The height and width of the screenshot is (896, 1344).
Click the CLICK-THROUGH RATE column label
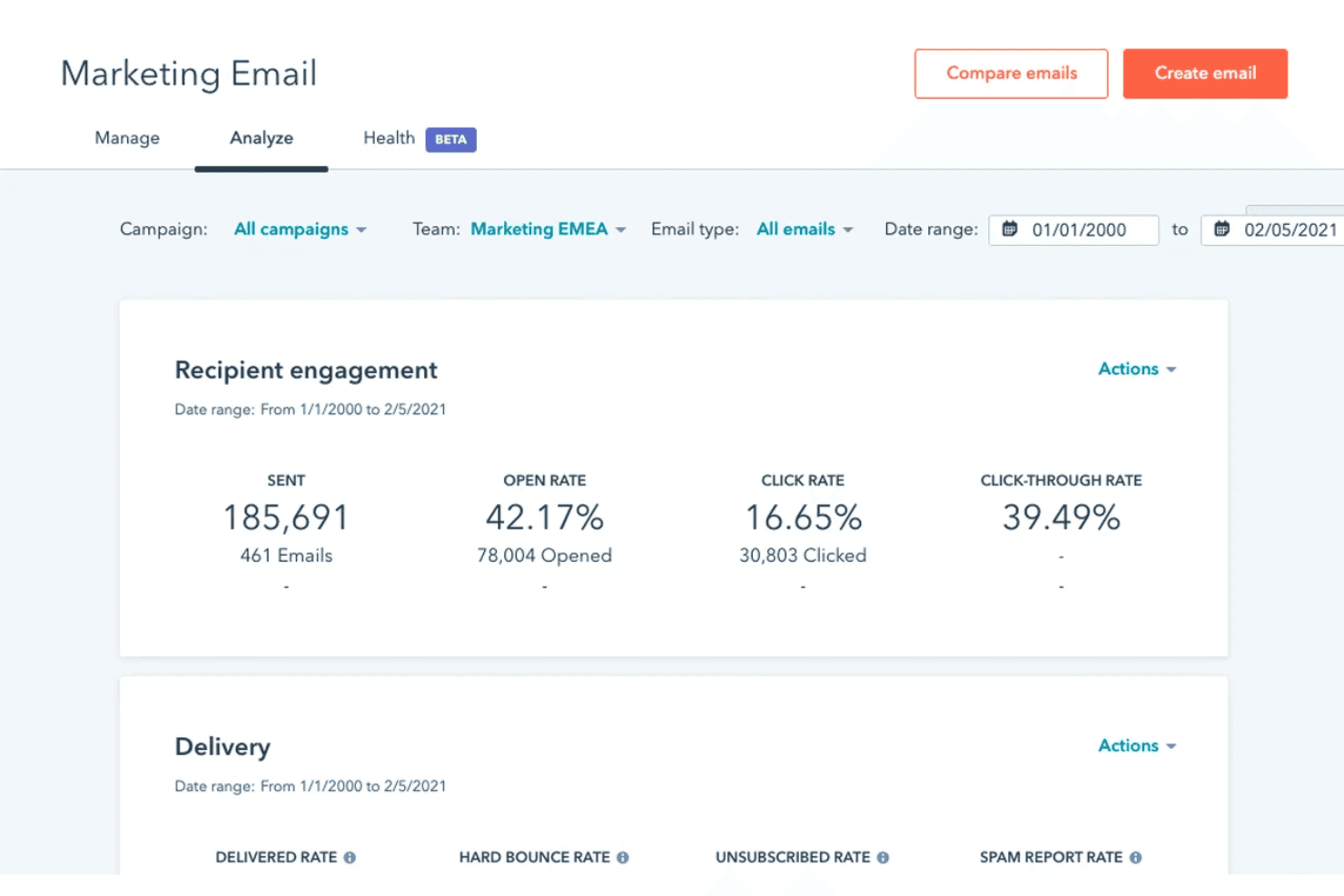[x=1061, y=480]
